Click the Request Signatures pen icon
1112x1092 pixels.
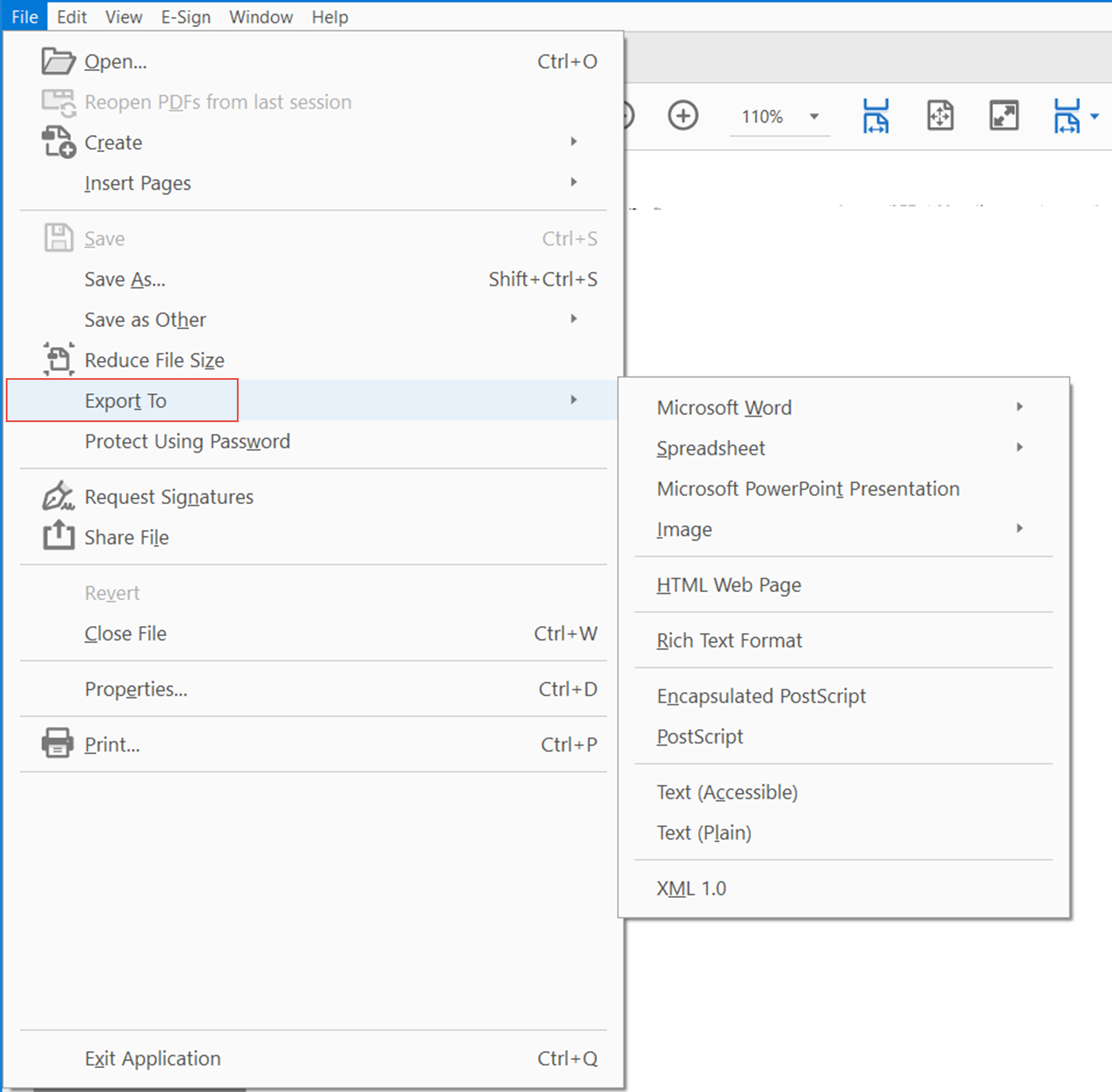(58, 496)
